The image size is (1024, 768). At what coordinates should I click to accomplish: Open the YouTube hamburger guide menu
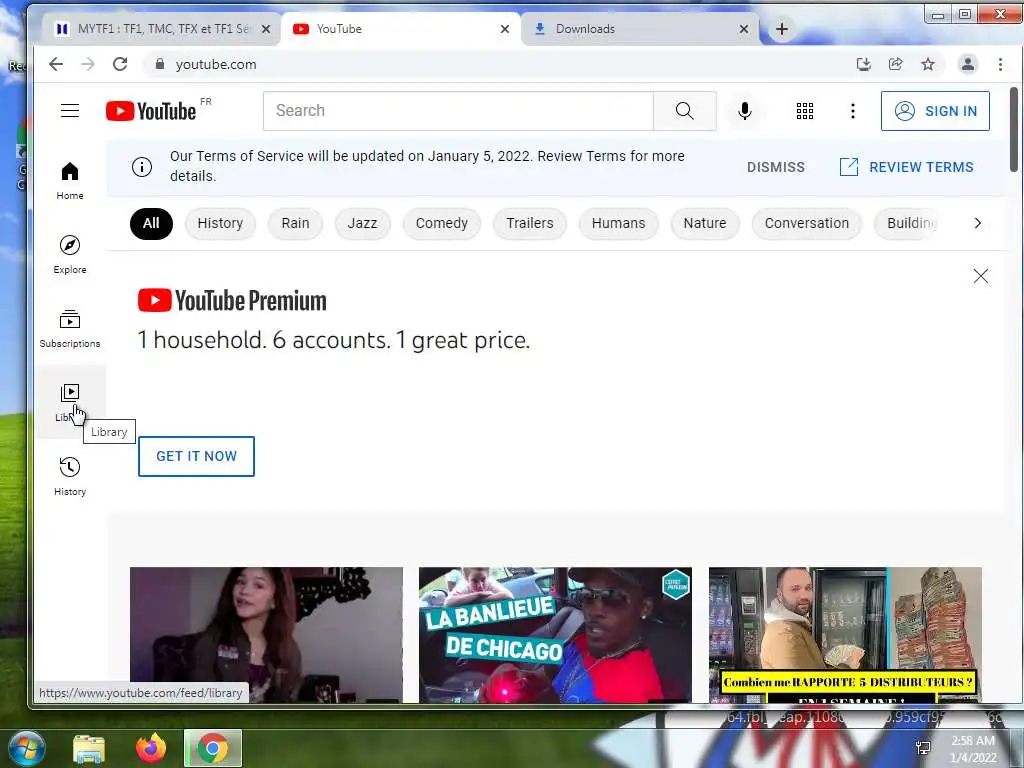[70, 111]
